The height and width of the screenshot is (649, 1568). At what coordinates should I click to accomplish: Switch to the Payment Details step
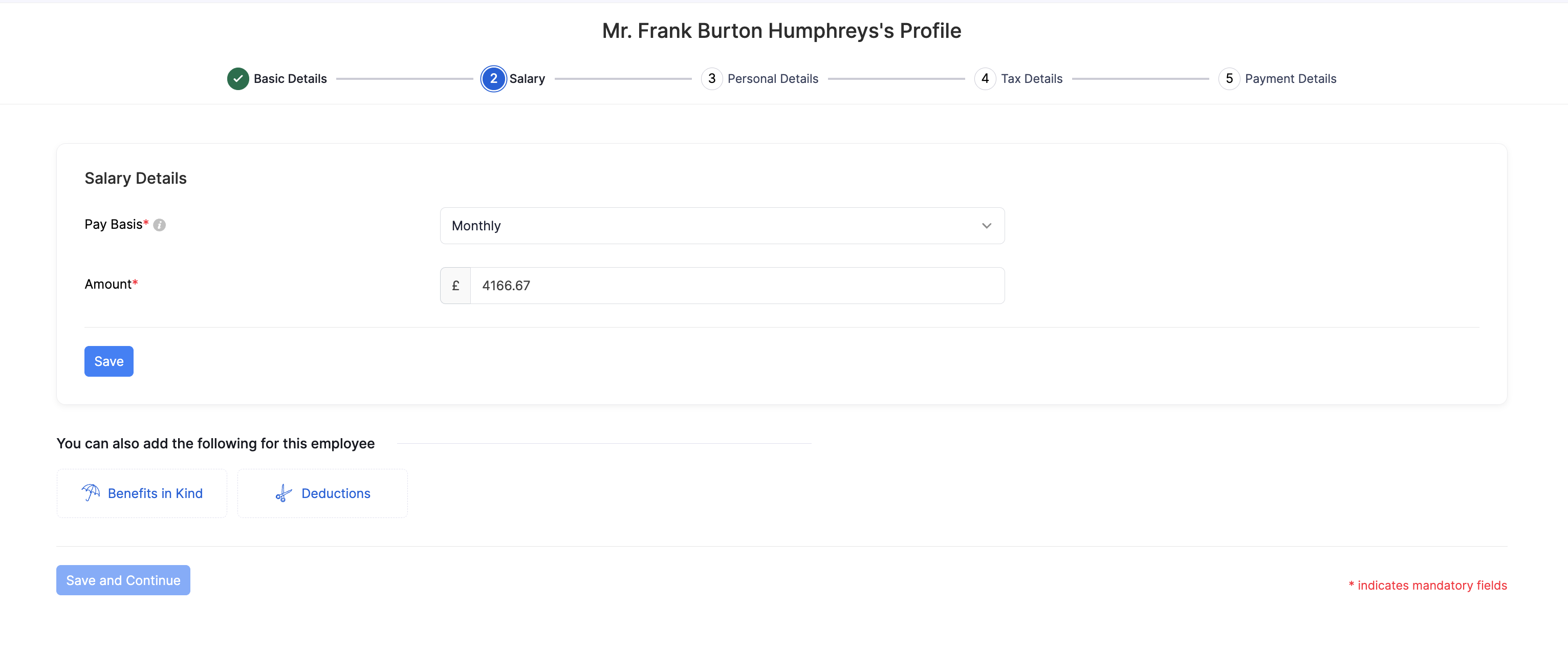coord(1291,78)
